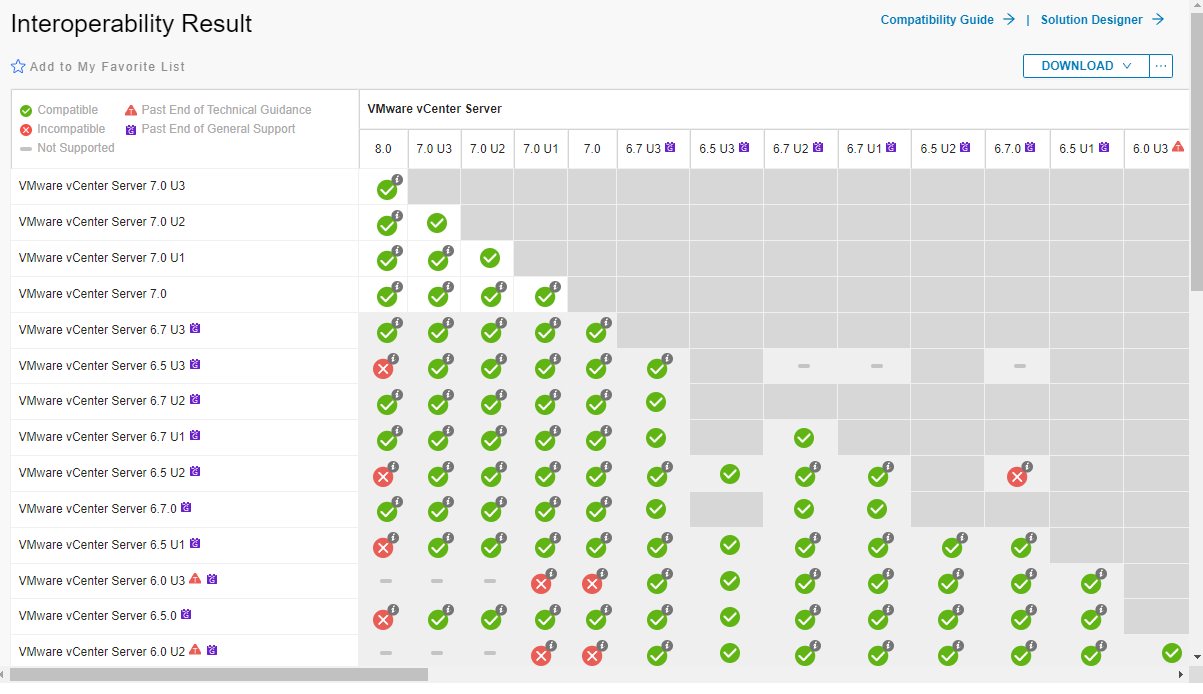Open the Solution Designer link
The width and height of the screenshot is (1203, 694).
[1102, 20]
